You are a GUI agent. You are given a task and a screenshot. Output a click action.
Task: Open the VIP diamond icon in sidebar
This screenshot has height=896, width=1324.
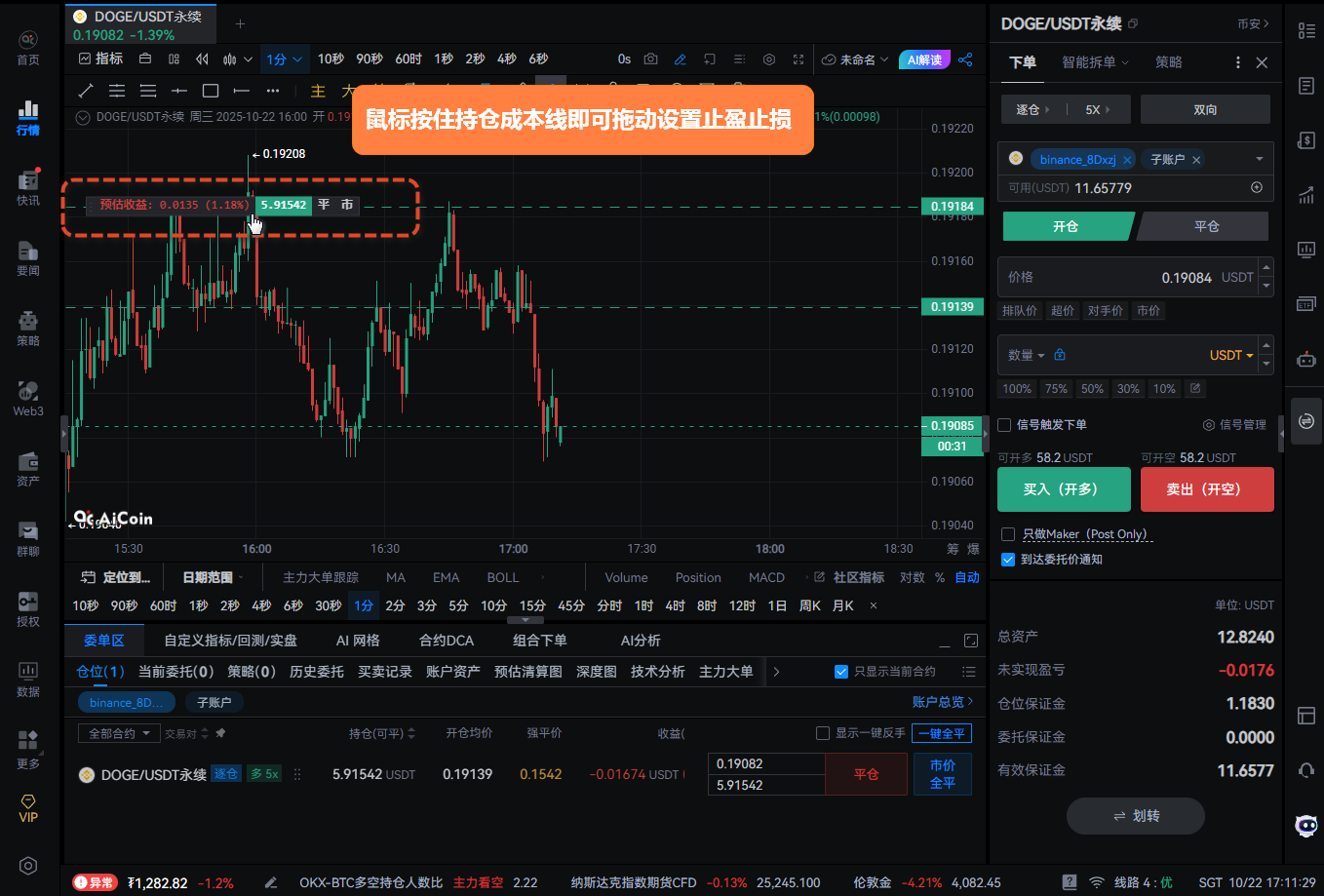pyautogui.click(x=28, y=807)
